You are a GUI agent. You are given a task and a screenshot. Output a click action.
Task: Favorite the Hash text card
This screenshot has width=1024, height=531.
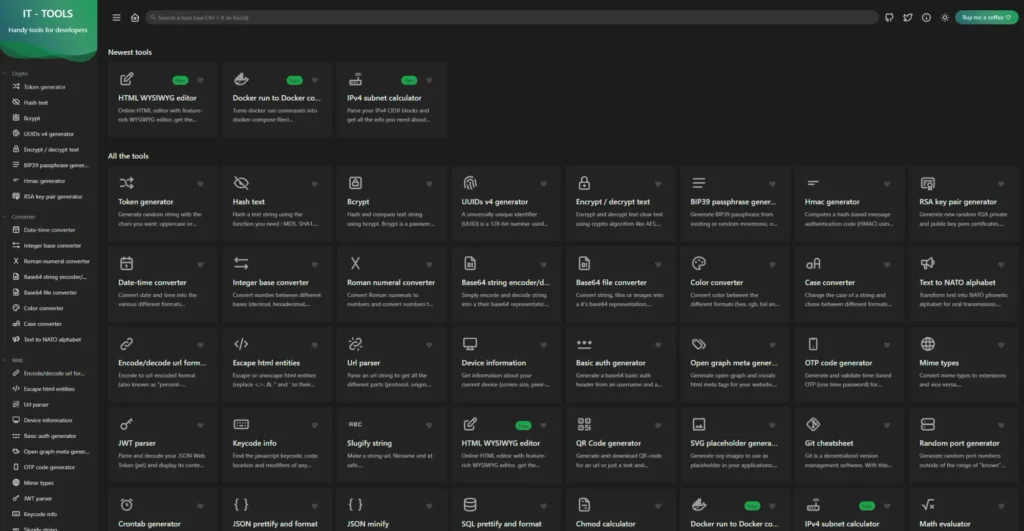315,184
